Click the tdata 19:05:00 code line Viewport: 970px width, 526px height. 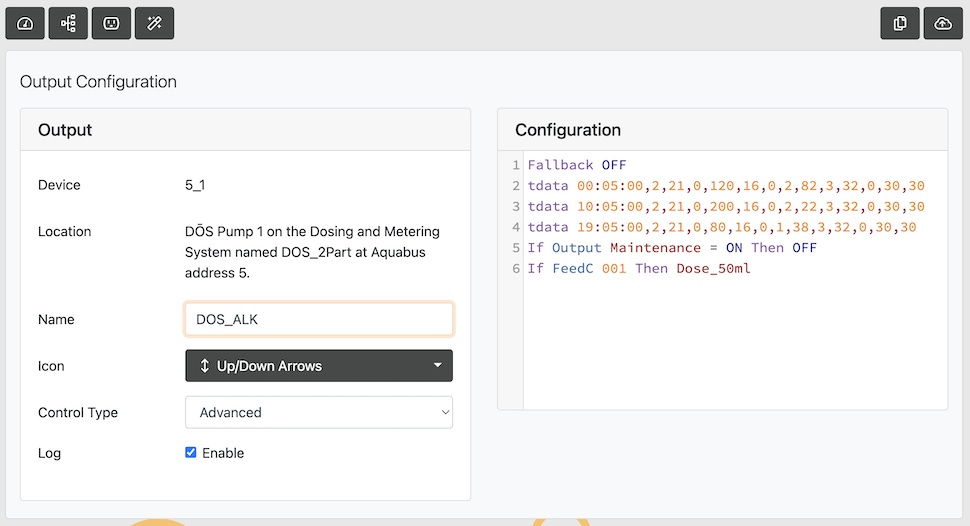click(x=721, y=227)
